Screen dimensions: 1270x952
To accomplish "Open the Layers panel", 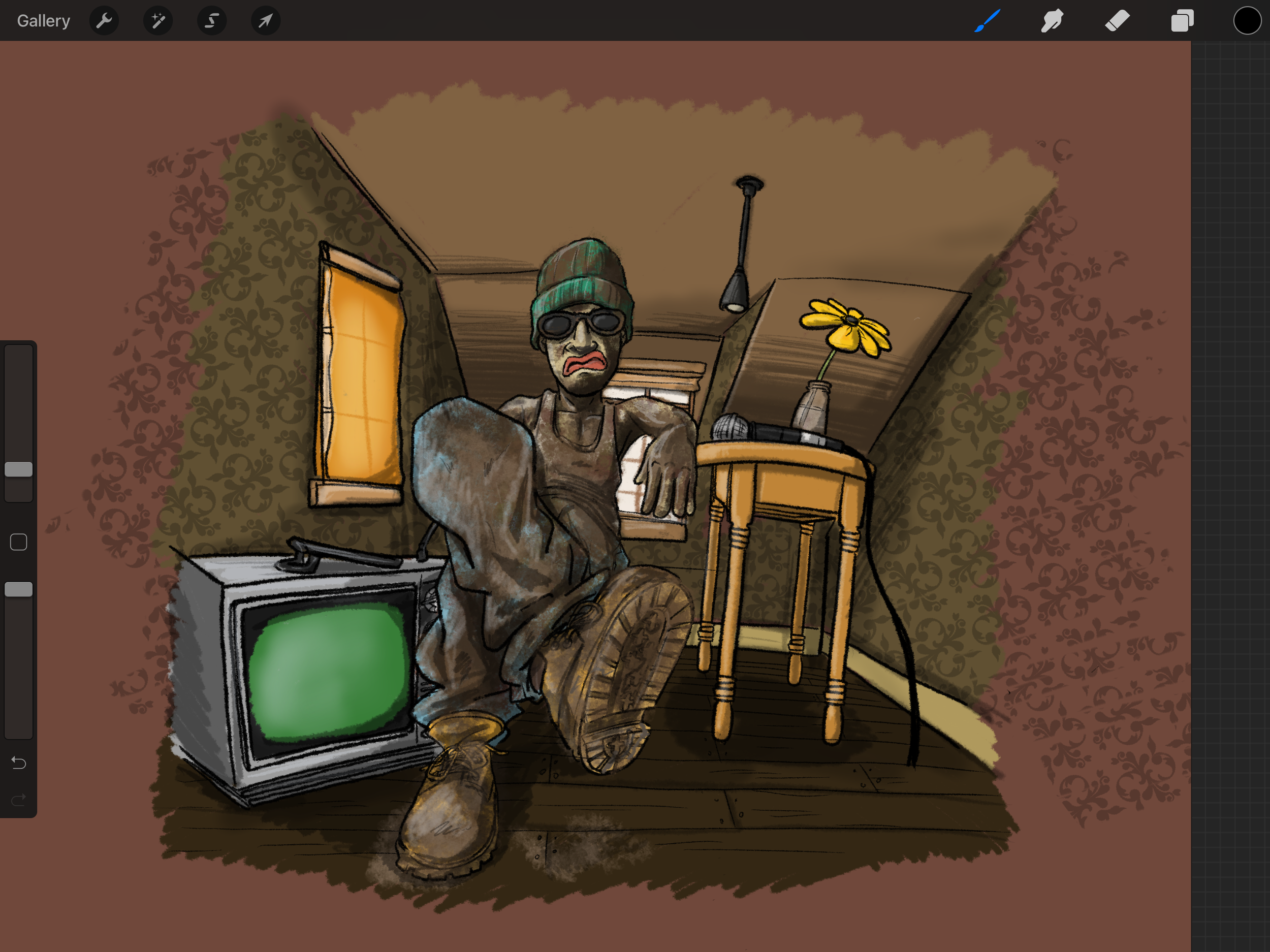I will pos(1182,21).
